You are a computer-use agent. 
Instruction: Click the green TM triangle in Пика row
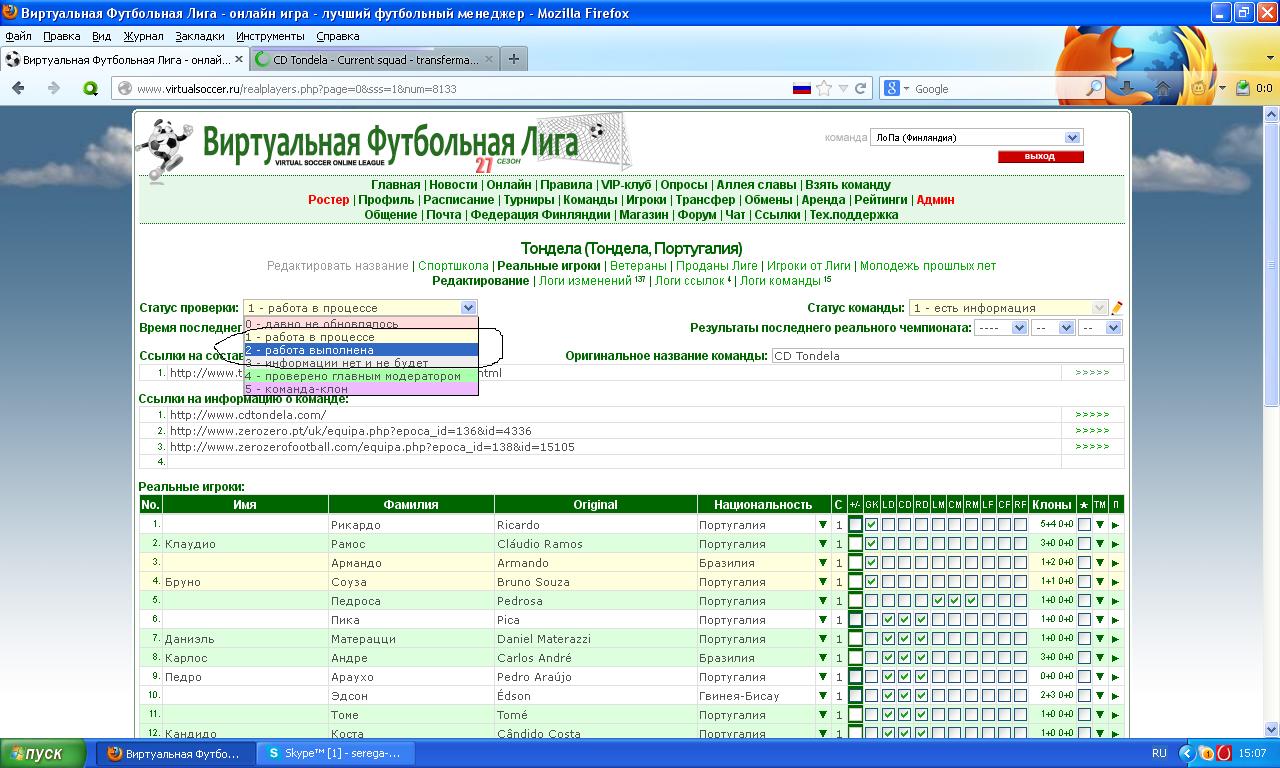[1099, 620]
